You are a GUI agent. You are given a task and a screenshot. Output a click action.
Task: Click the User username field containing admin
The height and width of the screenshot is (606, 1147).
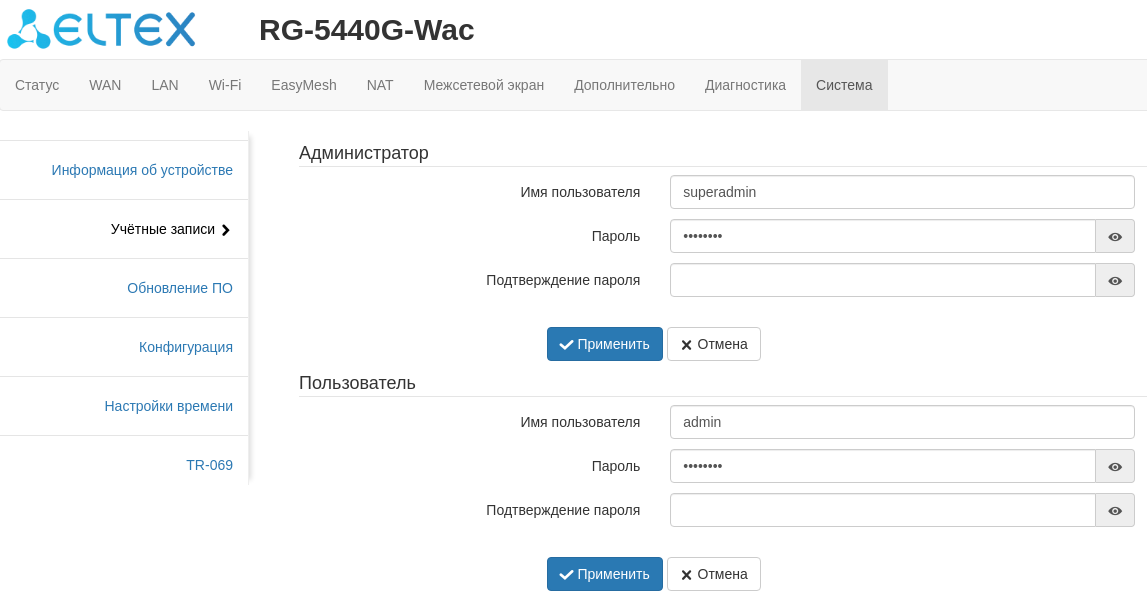tap(902, 422)
